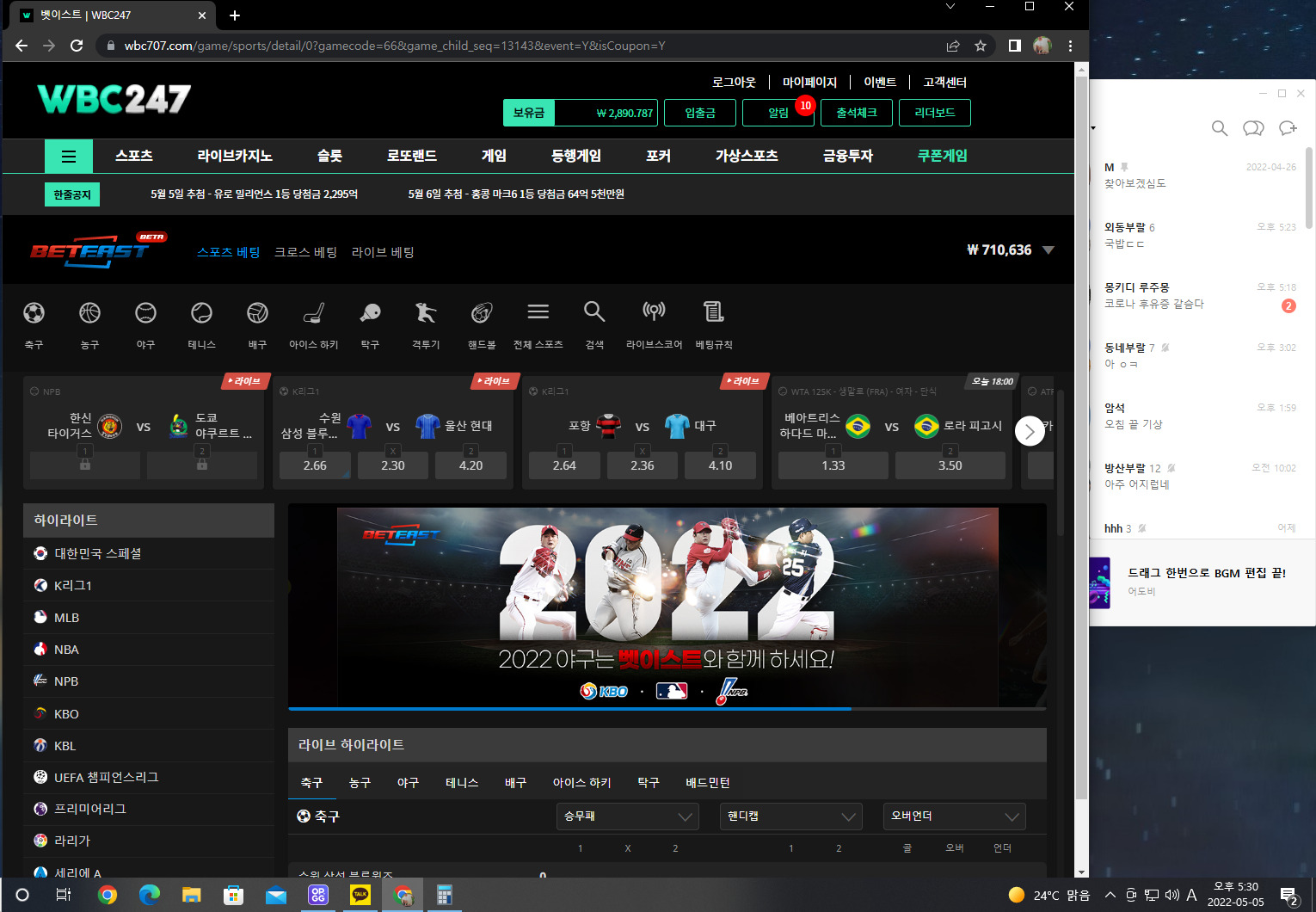Click the 2022 baseball promotional banner
Screen dimensions: 1316x912
[x=667, y=607]
